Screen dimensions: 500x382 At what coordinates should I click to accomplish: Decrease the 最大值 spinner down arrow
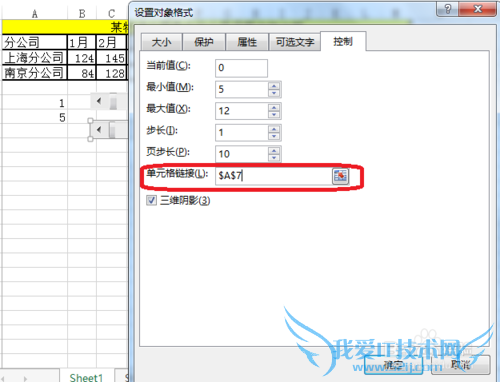pyautogui.click(x=274, y=115)
